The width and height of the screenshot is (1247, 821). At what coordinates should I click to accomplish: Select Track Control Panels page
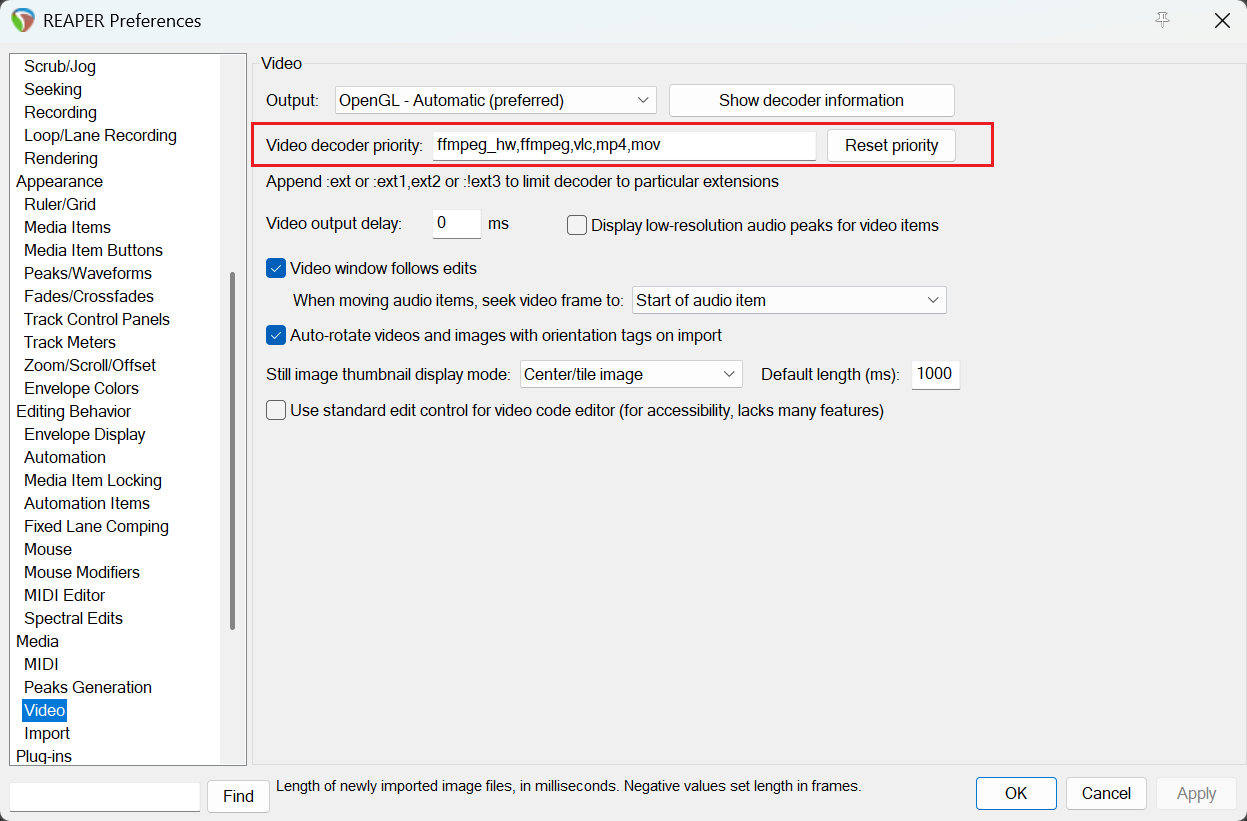97,319
